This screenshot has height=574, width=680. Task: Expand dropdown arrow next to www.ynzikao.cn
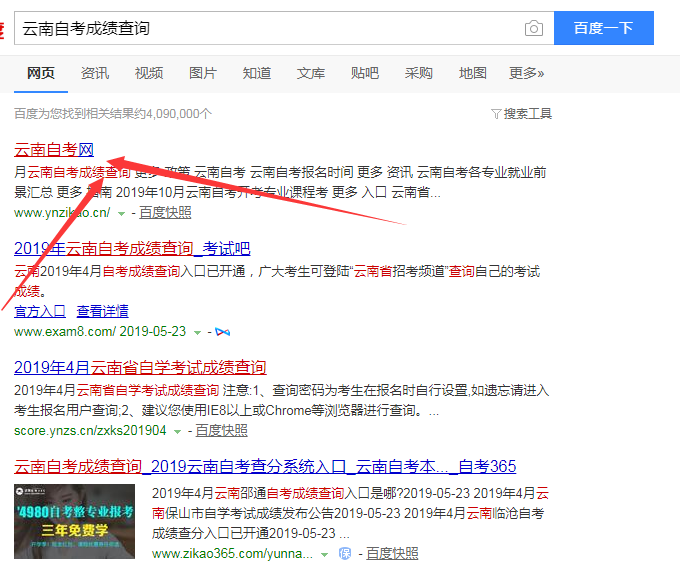pos(122,213)
